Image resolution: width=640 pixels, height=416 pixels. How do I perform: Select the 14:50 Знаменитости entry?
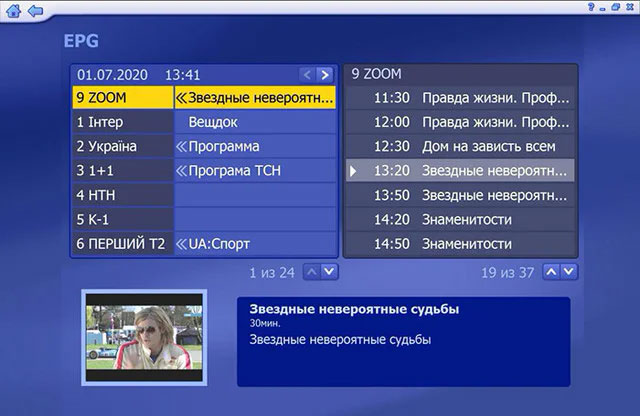pyautogui.click(x=460, y=244)
